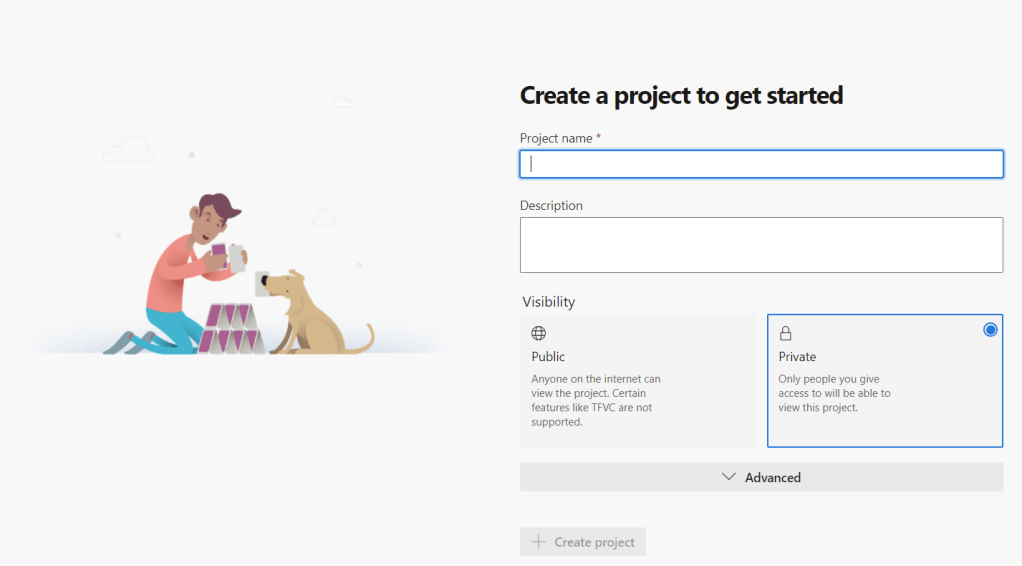Expand the Advanced section
1022x566 pixels.
pyautogui.click(x=761, y=477)
